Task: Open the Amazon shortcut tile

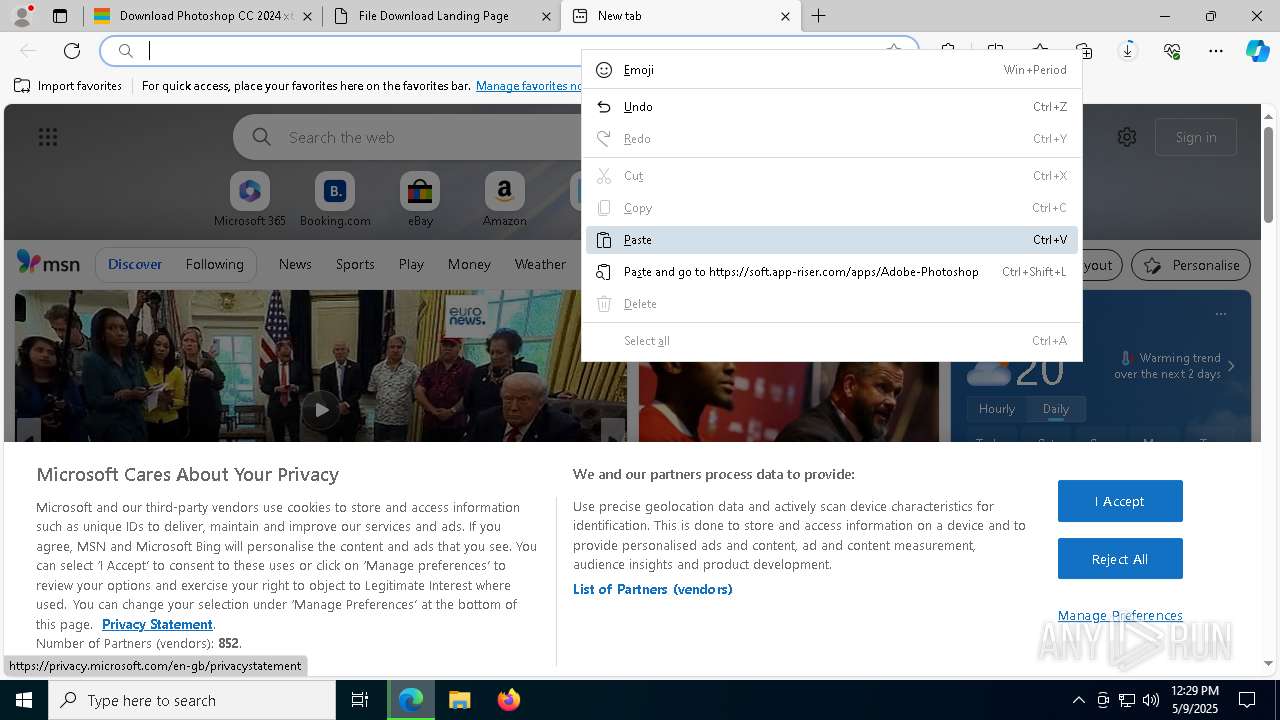Action: pyautogui.click(x=504, y=200)
